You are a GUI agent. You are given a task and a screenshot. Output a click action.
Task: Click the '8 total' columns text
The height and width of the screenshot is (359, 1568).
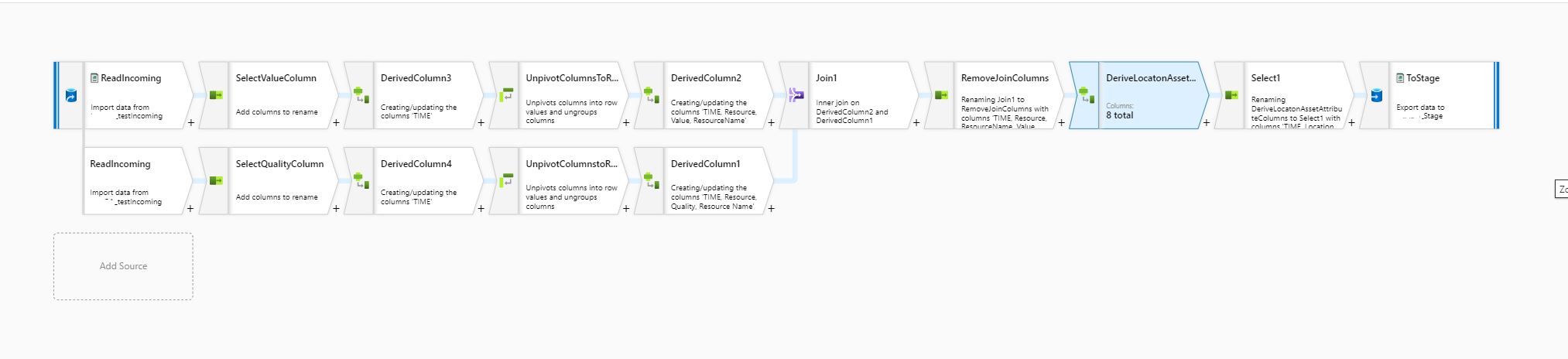1119,115
